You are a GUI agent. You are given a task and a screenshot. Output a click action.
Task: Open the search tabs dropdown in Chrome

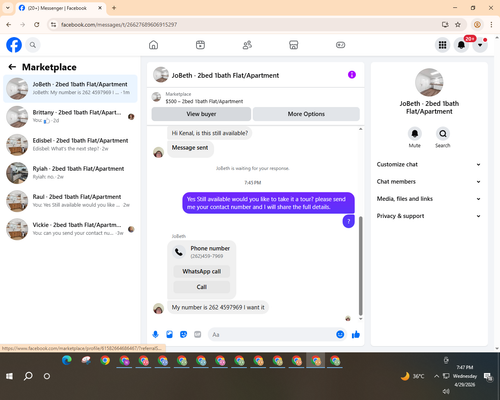point(8,8)
